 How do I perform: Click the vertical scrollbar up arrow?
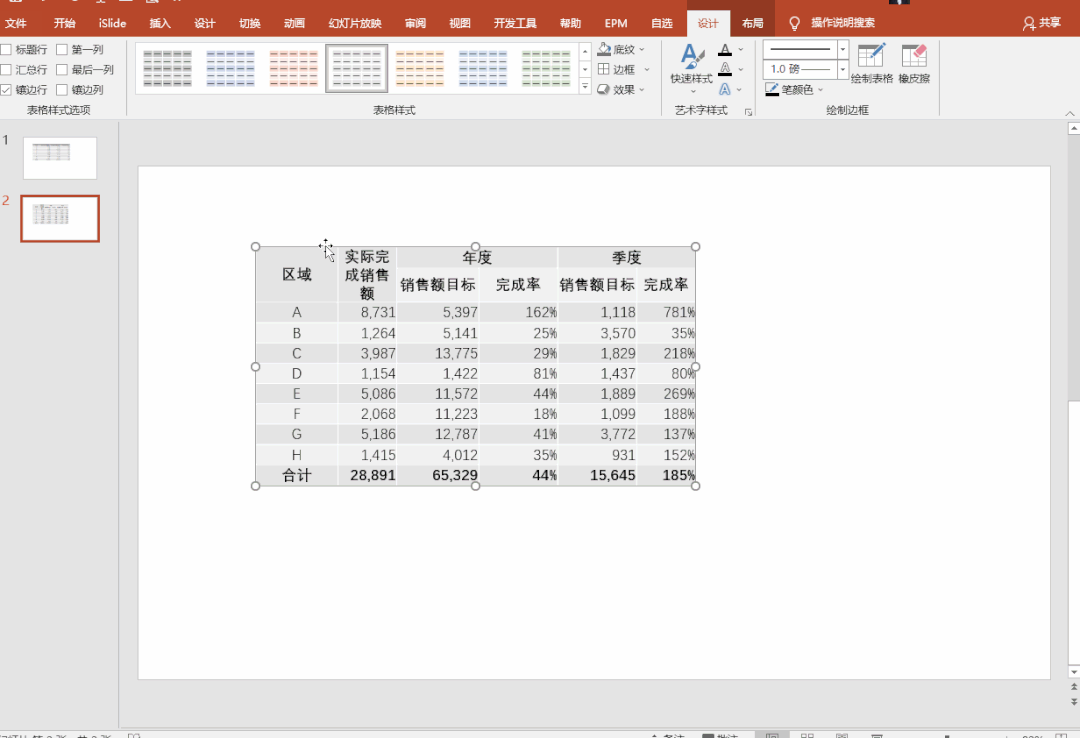[x=1073, y=128]
